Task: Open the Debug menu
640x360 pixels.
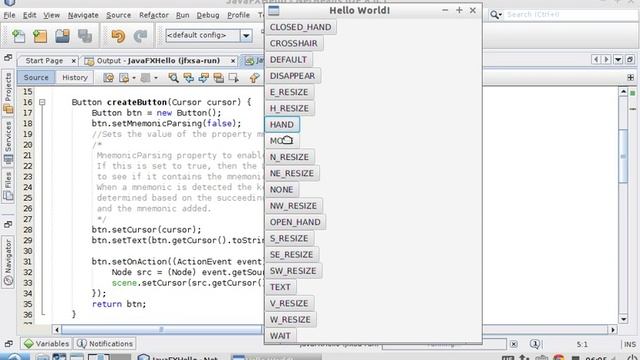Action: 208,15
